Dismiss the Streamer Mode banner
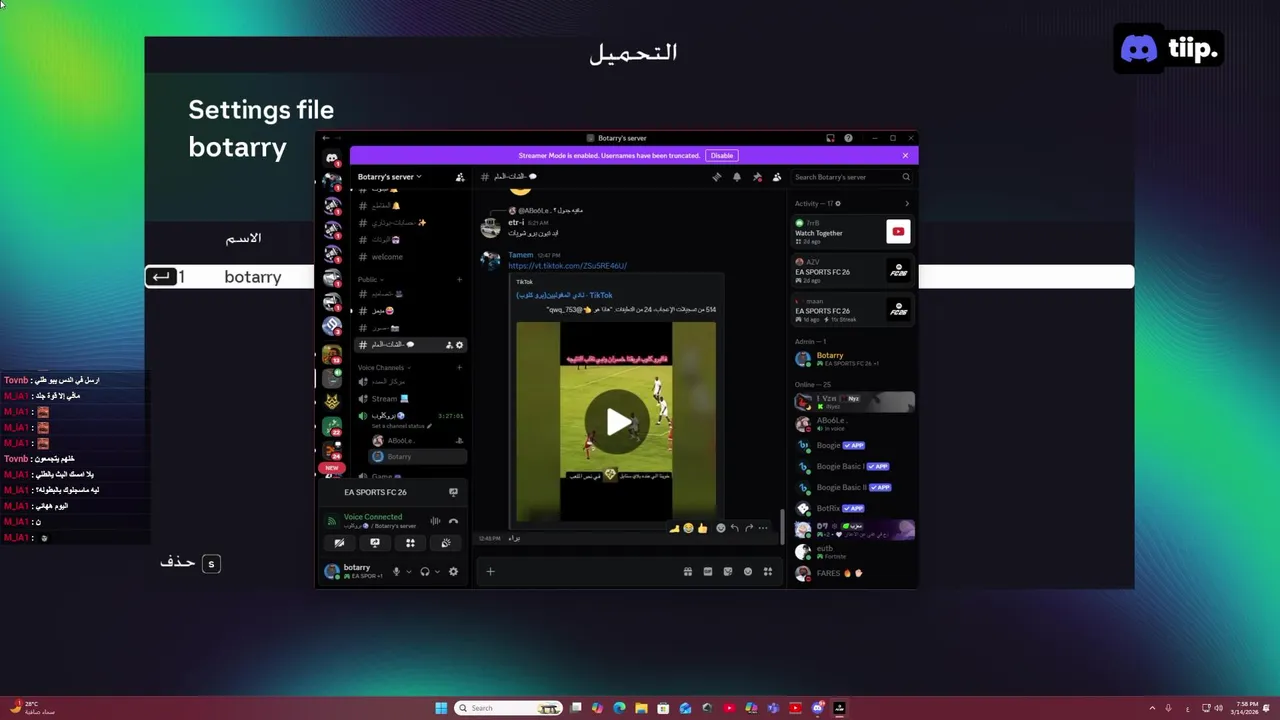The height and width of the screenshot is (720, 1280). (x=905, y=155)
